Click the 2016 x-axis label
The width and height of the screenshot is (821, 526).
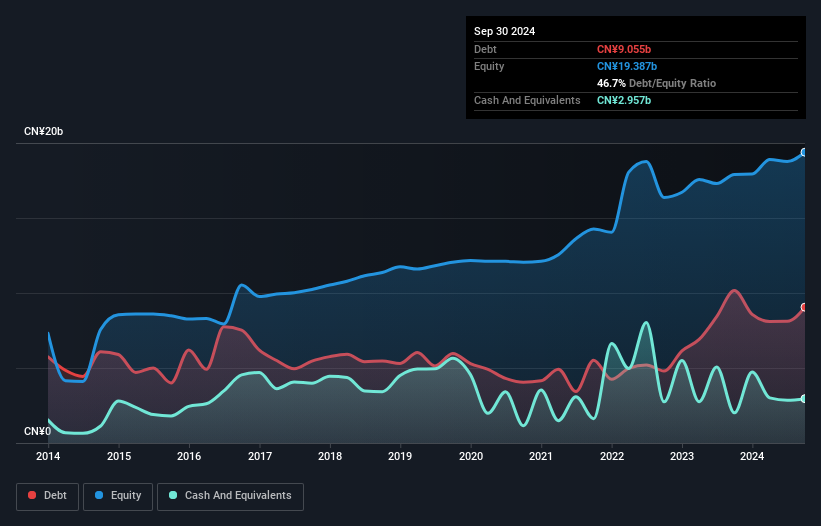[189, 456]
